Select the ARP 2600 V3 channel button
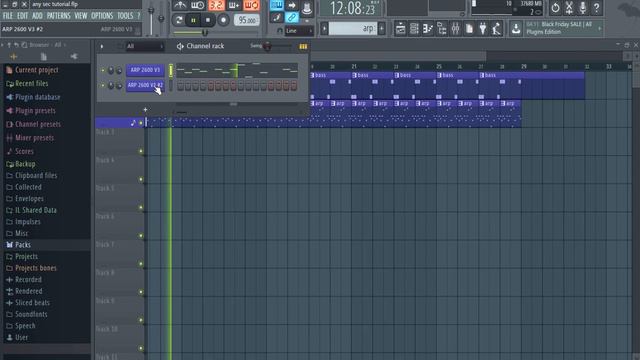 point(145,70)
